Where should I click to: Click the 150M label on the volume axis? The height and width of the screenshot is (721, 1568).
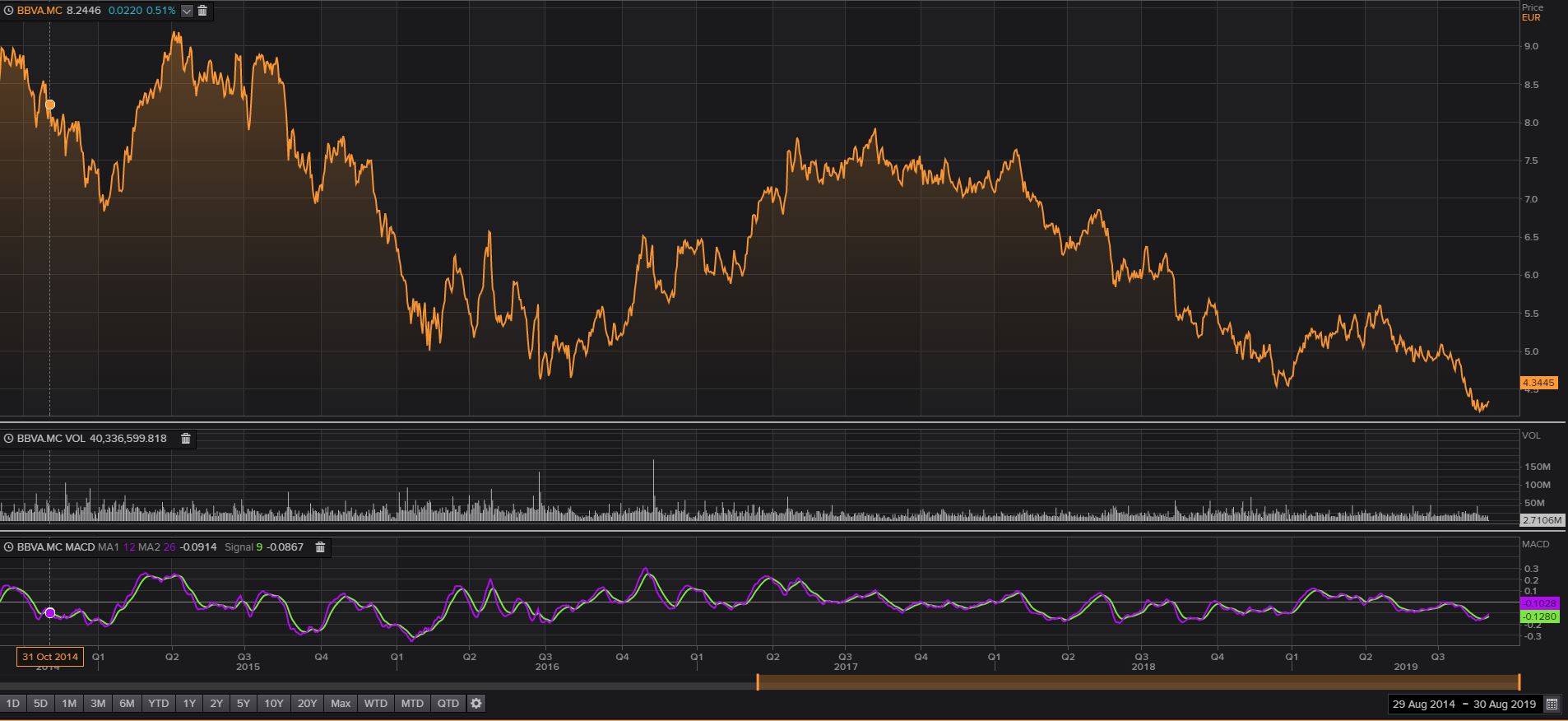pyautogui.click(x=1537, y=467)
